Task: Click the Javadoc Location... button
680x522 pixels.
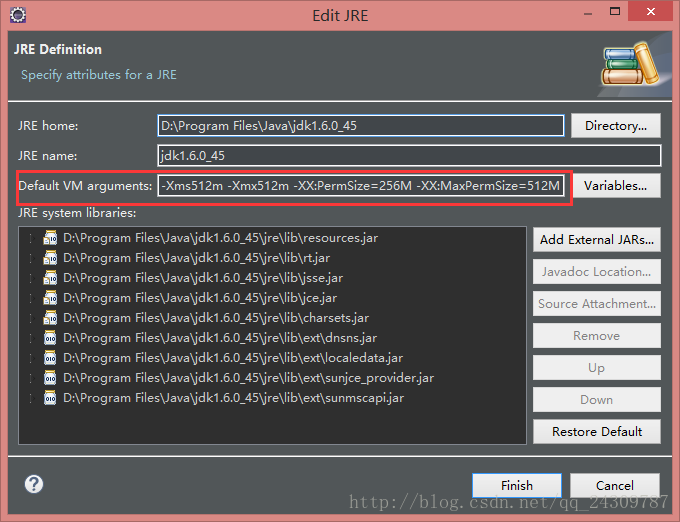Action: click(597, 271)
